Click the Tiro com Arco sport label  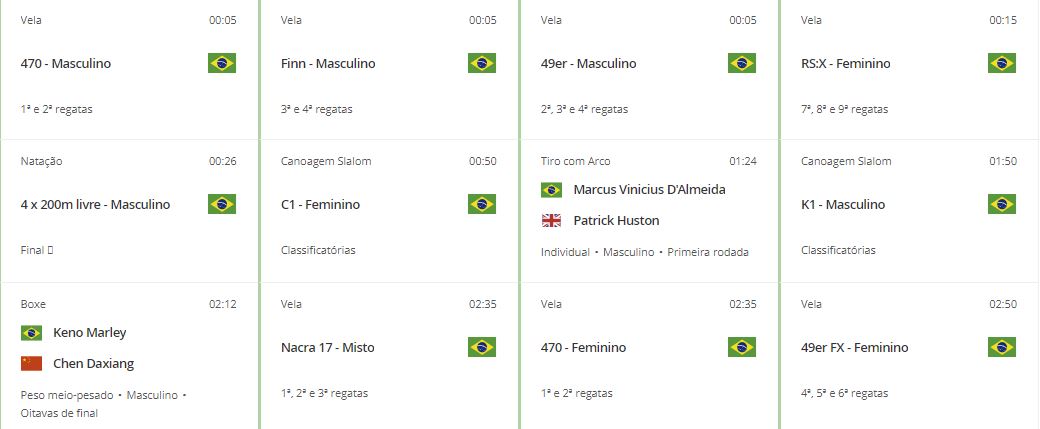[x=575, y=161]
